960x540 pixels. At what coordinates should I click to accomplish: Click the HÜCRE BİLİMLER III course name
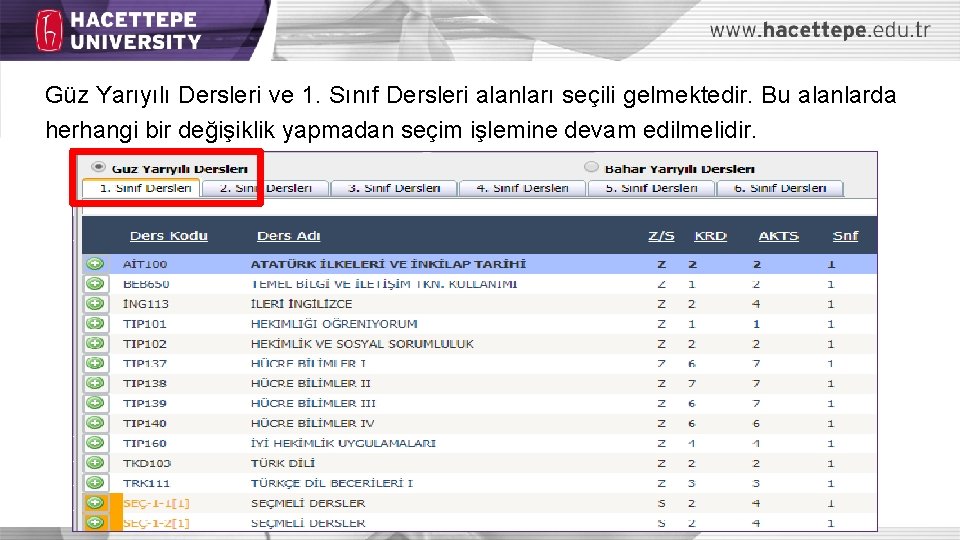pyautogui.click(x=313, y=403)
